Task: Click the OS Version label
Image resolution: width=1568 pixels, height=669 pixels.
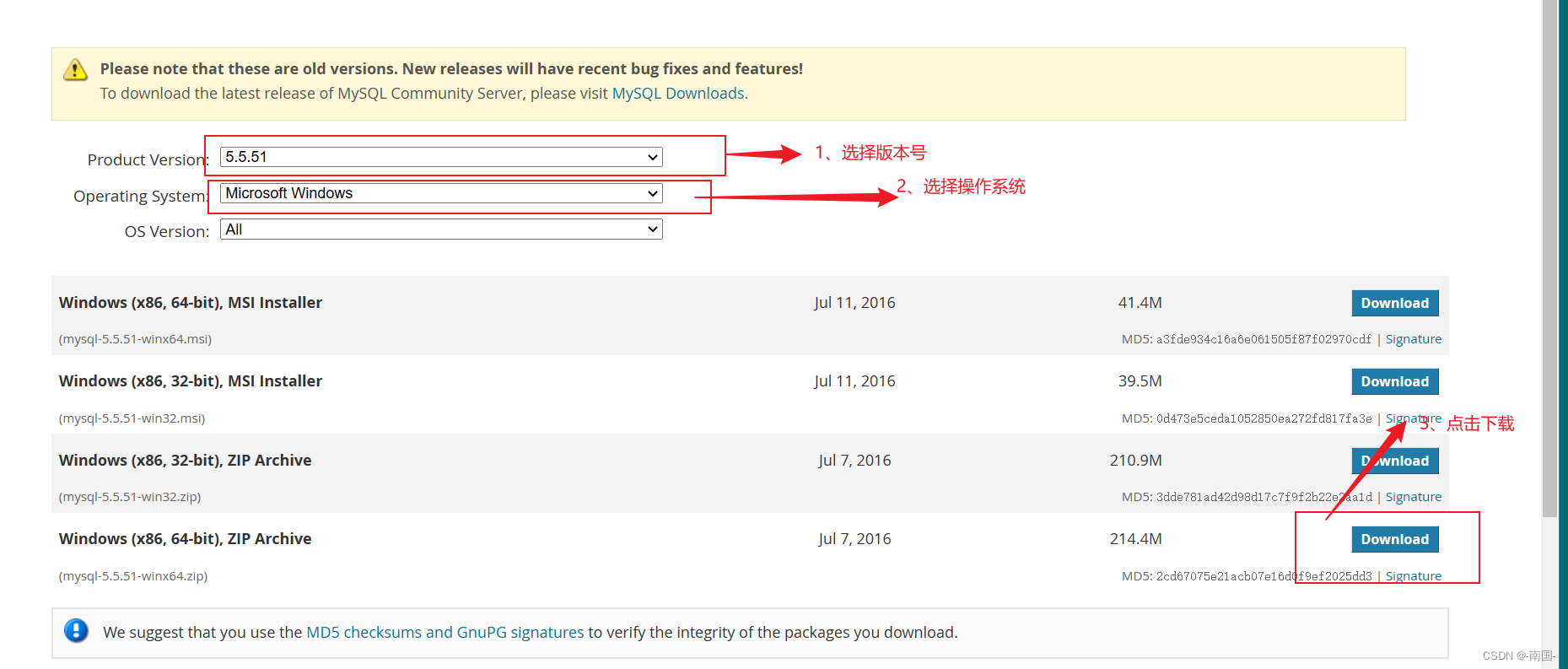Action: [x=167, y=231]
